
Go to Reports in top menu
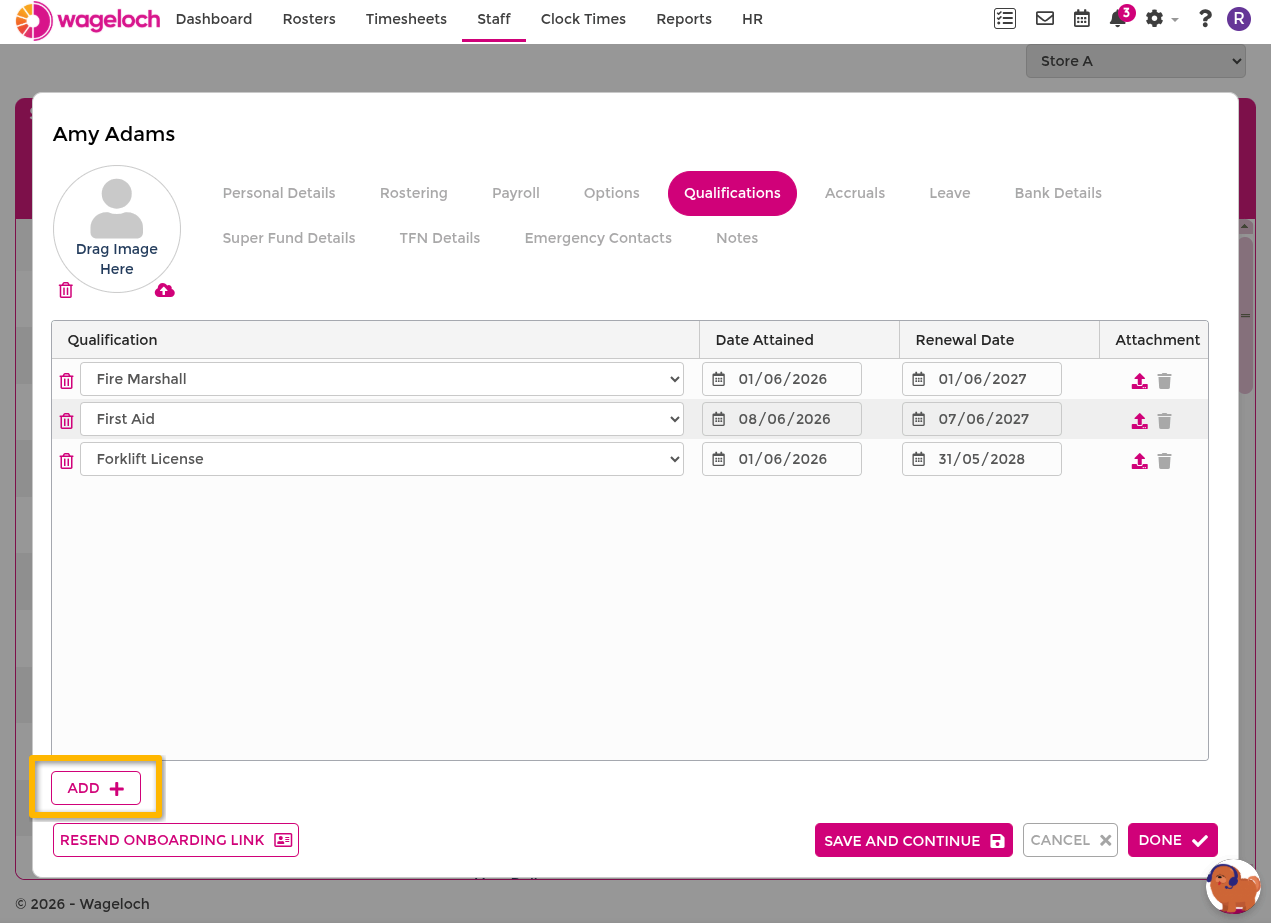(684, 19)
